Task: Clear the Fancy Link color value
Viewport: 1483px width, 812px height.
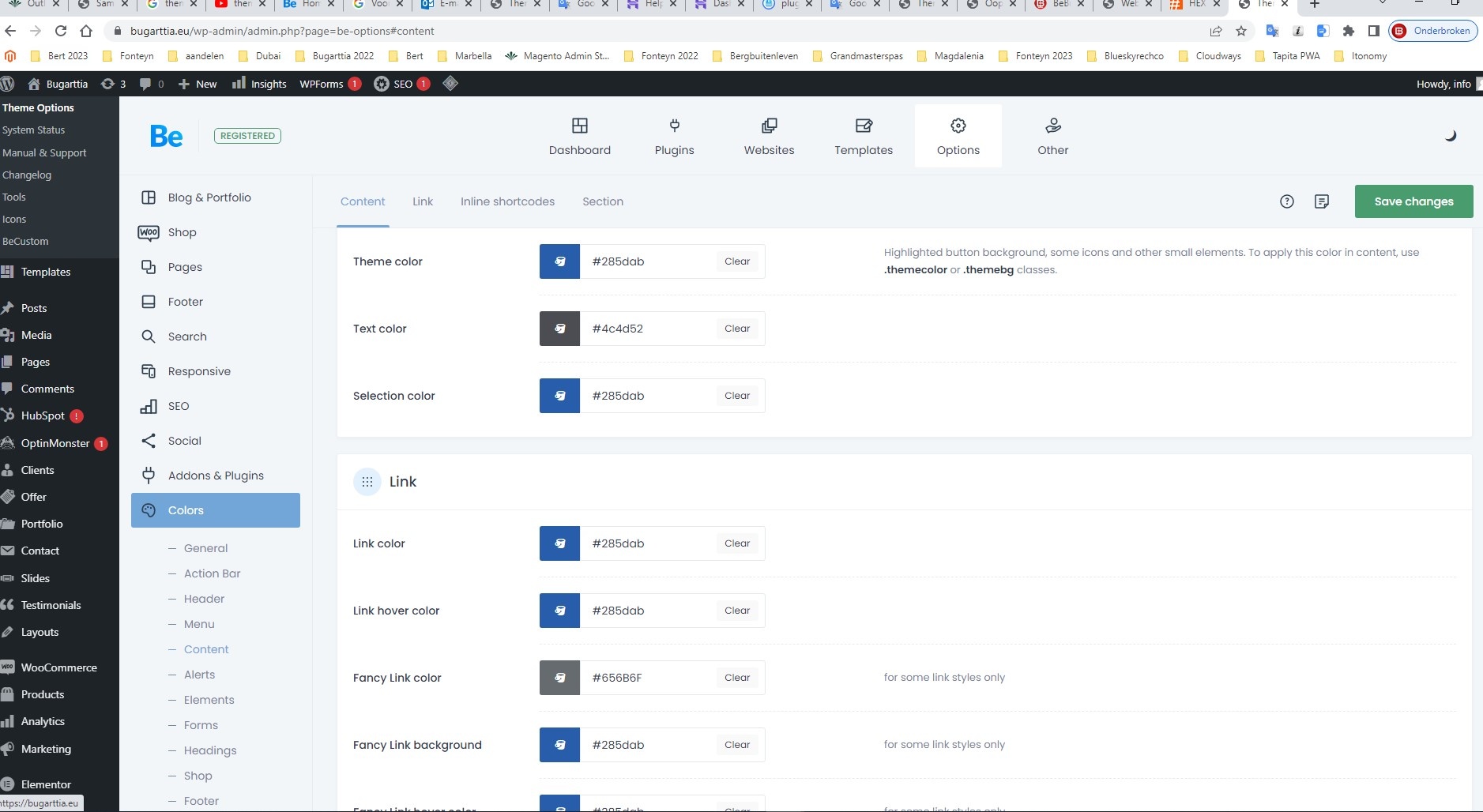Action: pos(737,678)
